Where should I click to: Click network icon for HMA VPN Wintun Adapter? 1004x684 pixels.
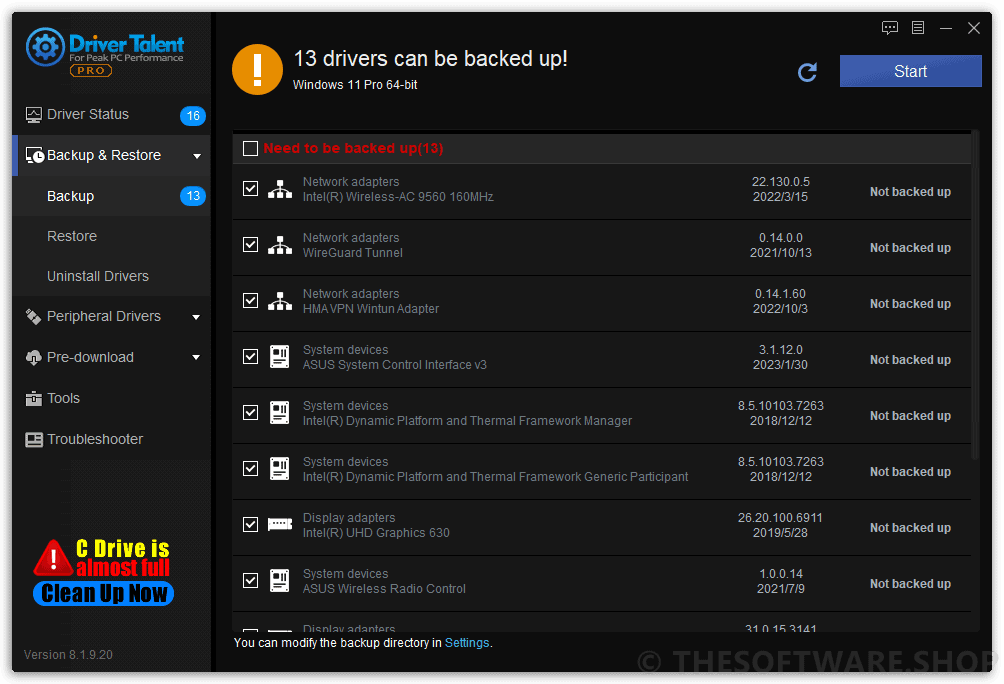pos(280,300)
